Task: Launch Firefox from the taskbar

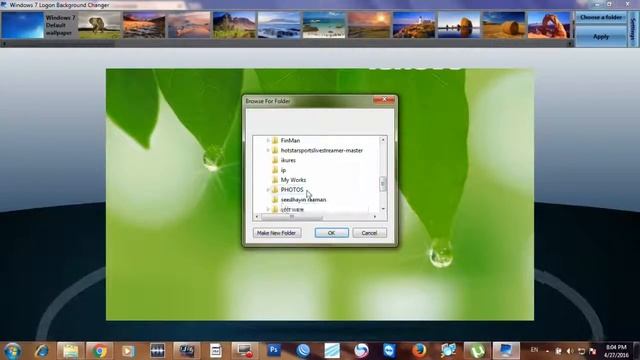Action: tap(419, 351)
